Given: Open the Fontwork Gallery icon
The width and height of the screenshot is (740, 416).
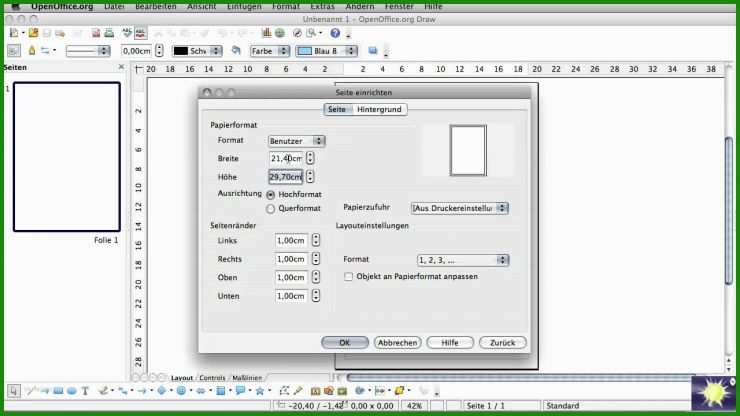Looking at the screenshot, I should tap(315, 391).
